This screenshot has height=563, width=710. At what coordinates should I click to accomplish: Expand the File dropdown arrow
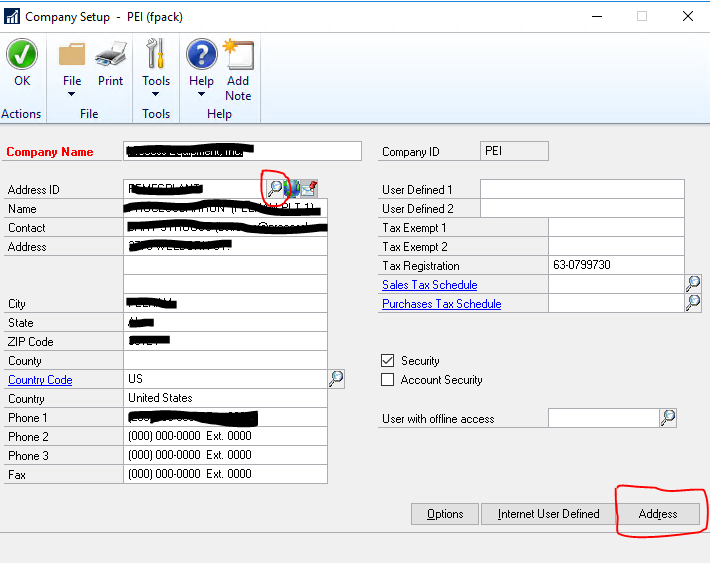coord(72,94)
